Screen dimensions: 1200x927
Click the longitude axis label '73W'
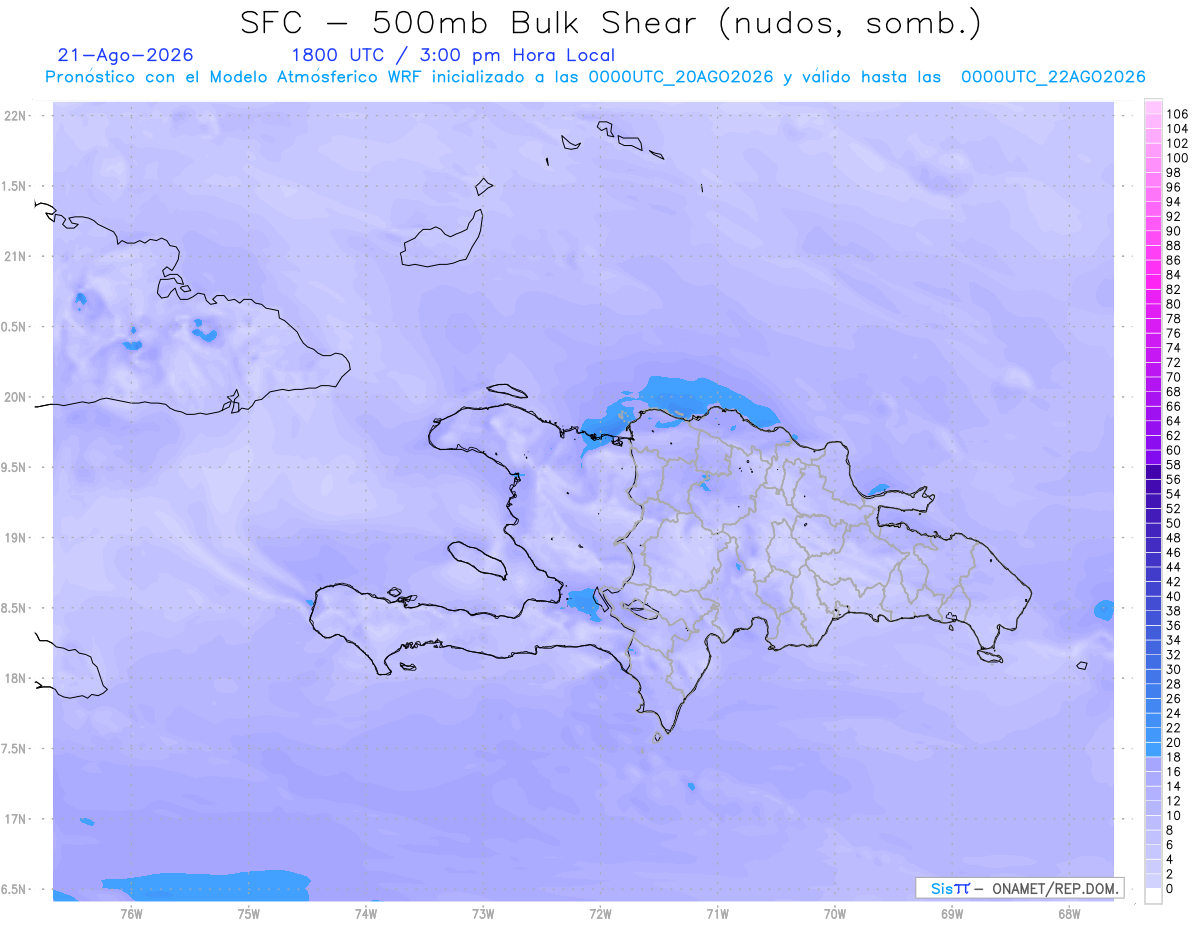[x=483, y=914]
